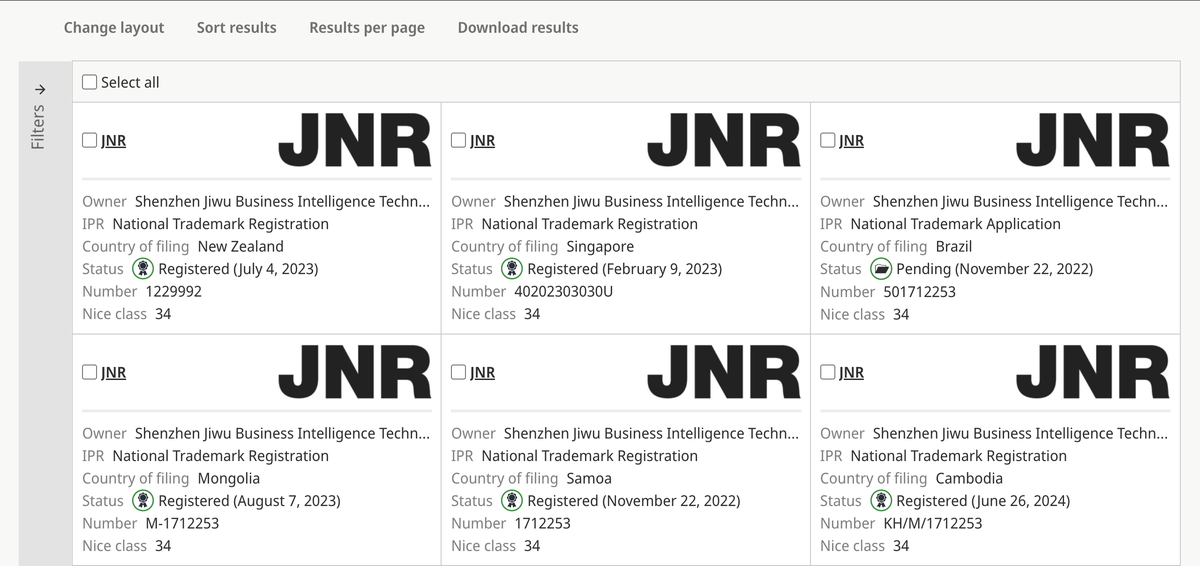Click the registered status icon in Samoa card

click(x=512, y=500)
